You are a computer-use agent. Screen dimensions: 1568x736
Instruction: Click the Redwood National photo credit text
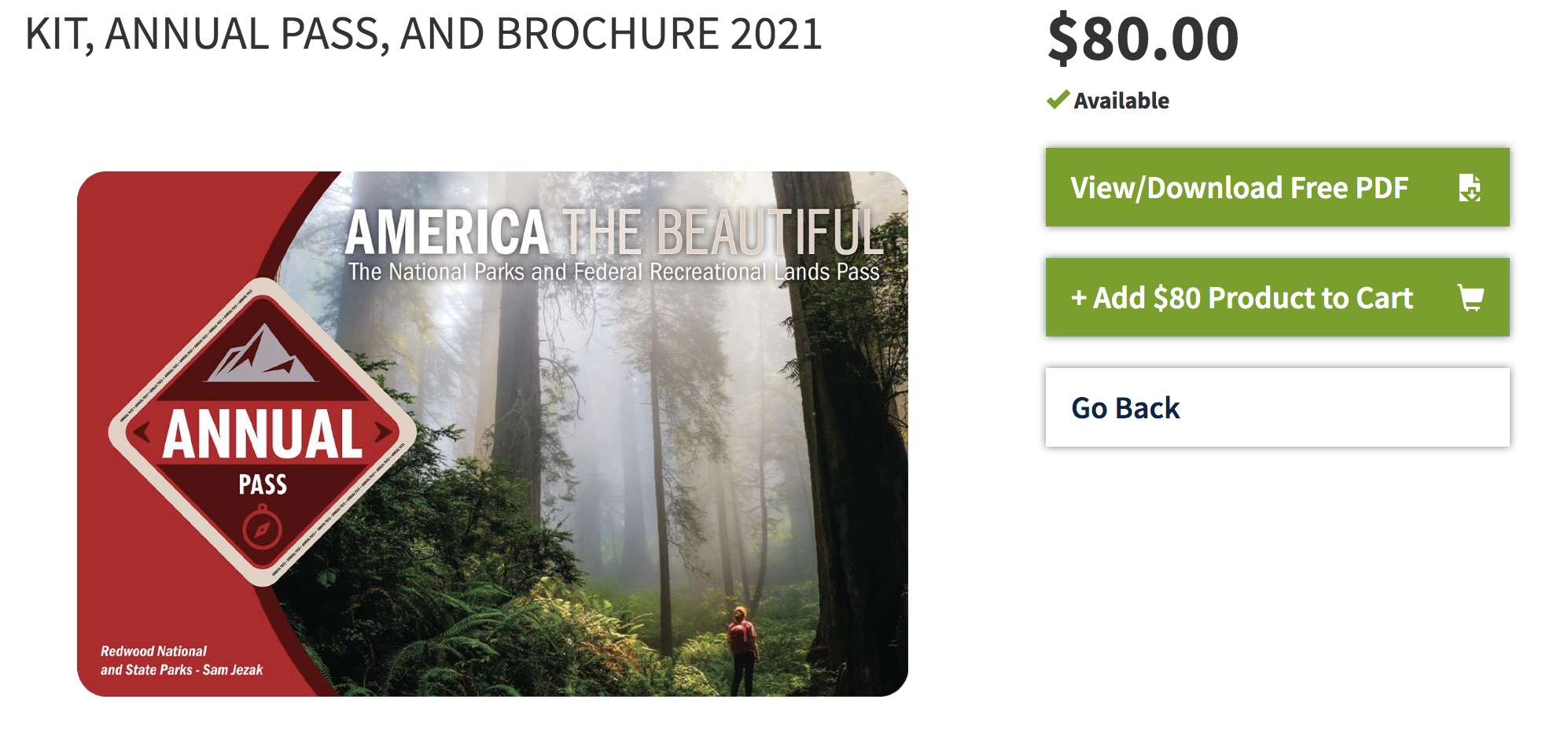pos(181,661)
